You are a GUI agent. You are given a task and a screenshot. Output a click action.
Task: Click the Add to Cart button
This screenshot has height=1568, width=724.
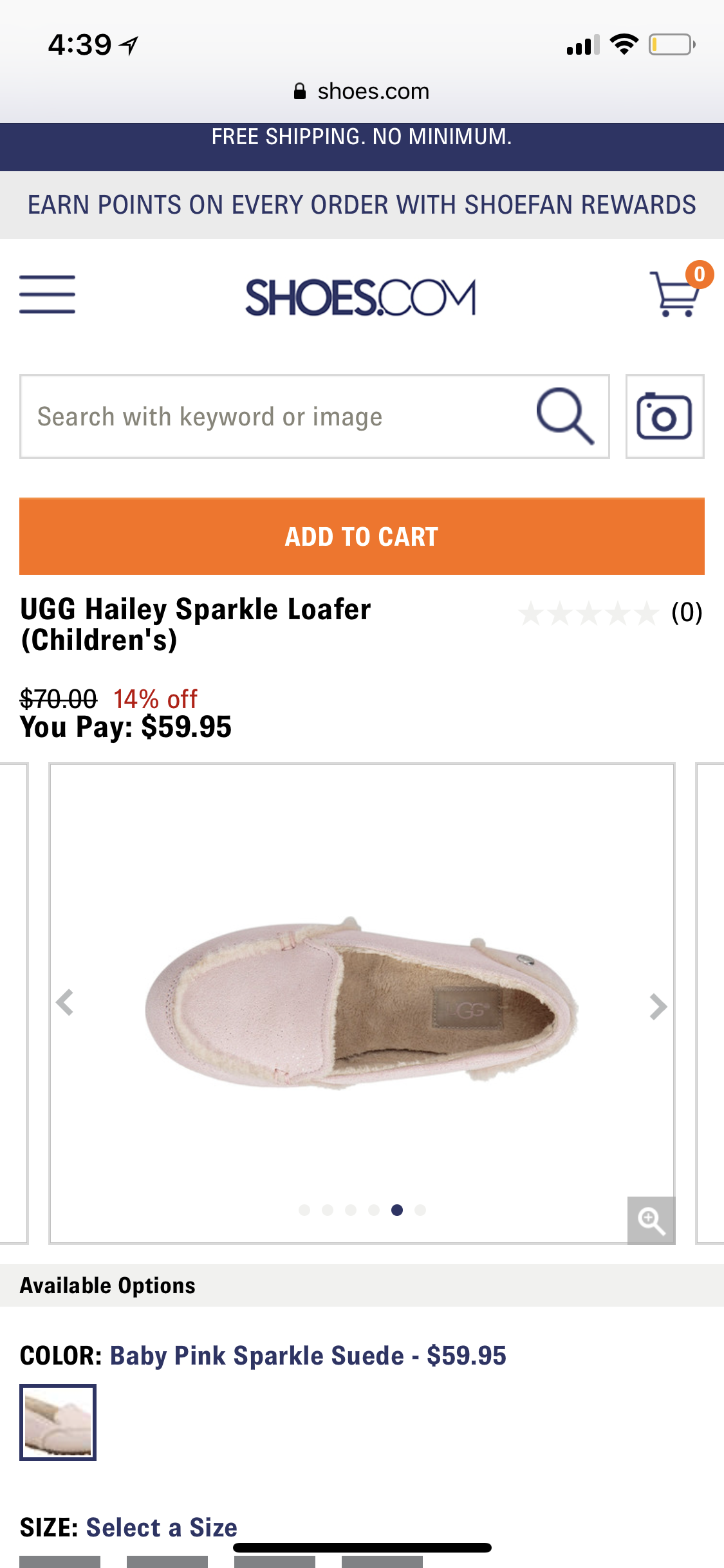pyautogui.click(x=362, y=536)
